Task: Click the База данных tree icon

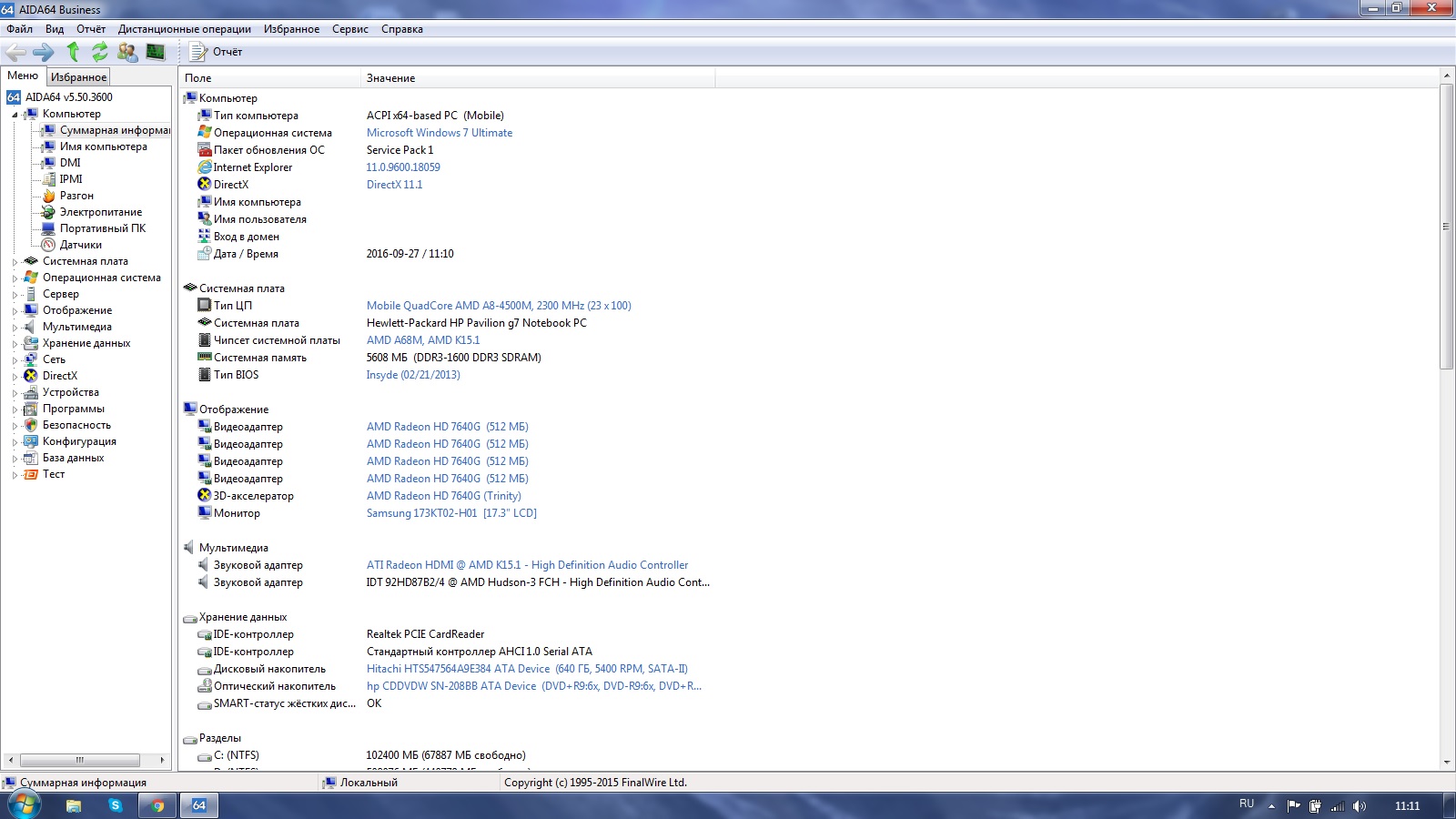Action: [31, 458]
